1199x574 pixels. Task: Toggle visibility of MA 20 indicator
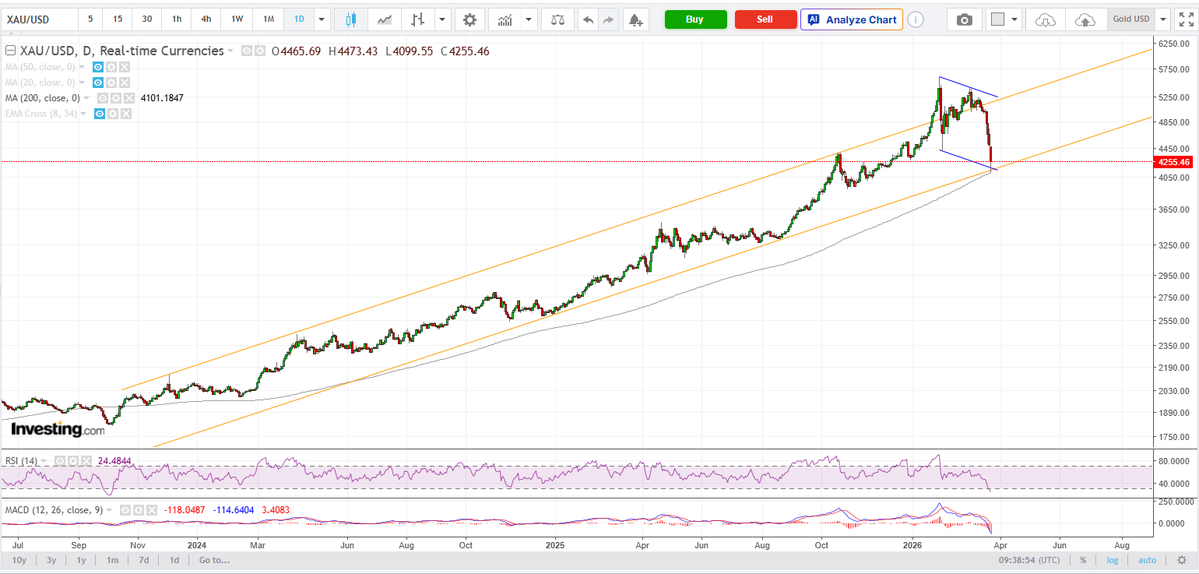point(98,82)
